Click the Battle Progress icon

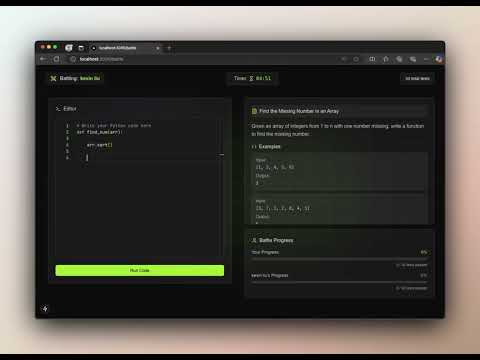[254, 240]
